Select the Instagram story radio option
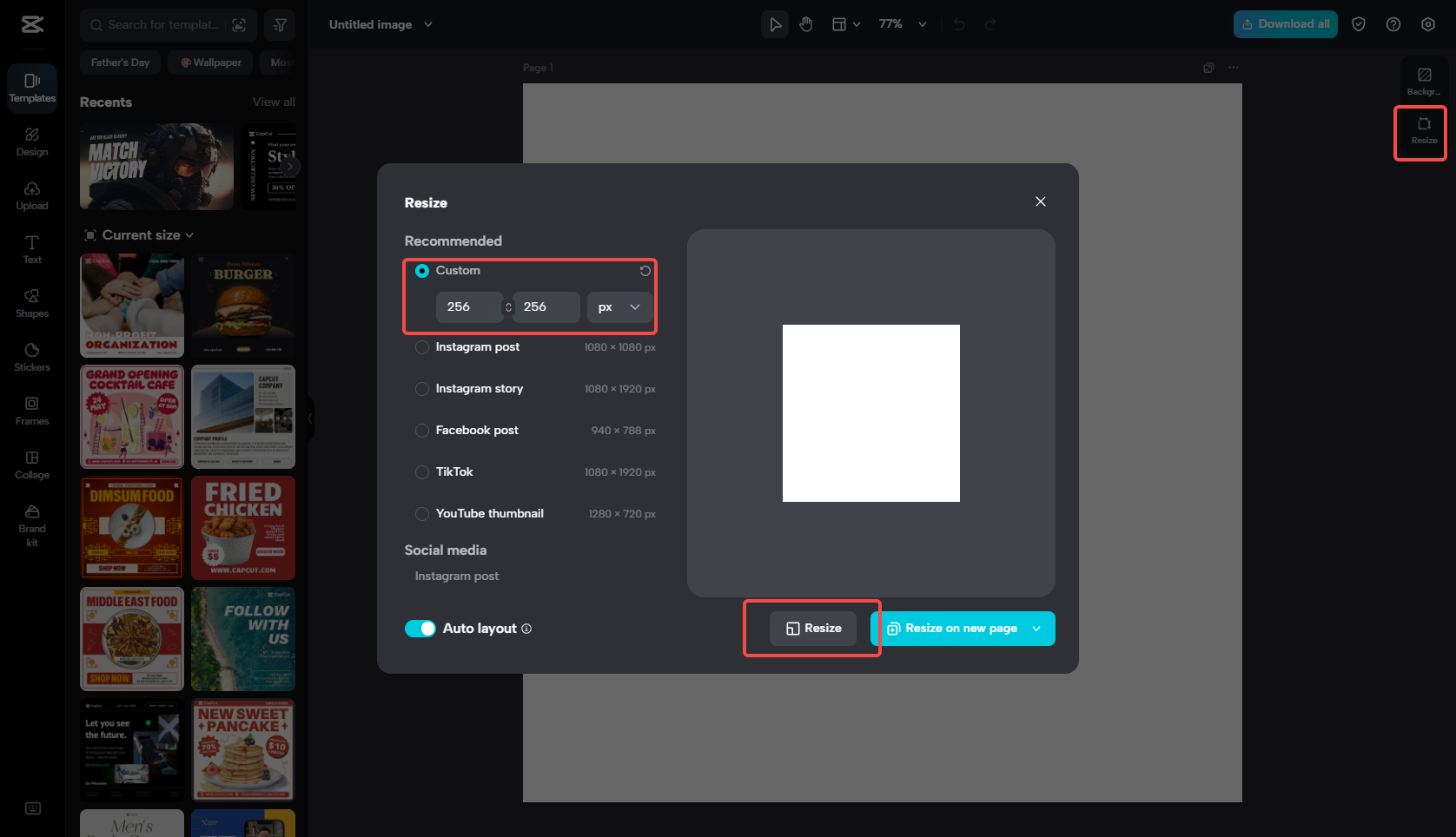1456x837 pixels. click(422, 389)
